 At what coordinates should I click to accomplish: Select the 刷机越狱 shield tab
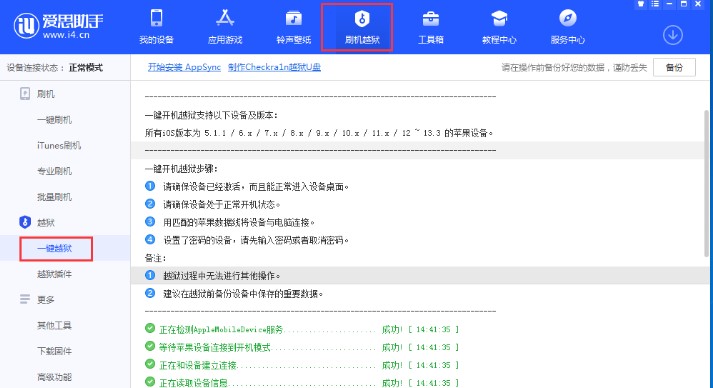pyautogui.click(x=362, y=26)
